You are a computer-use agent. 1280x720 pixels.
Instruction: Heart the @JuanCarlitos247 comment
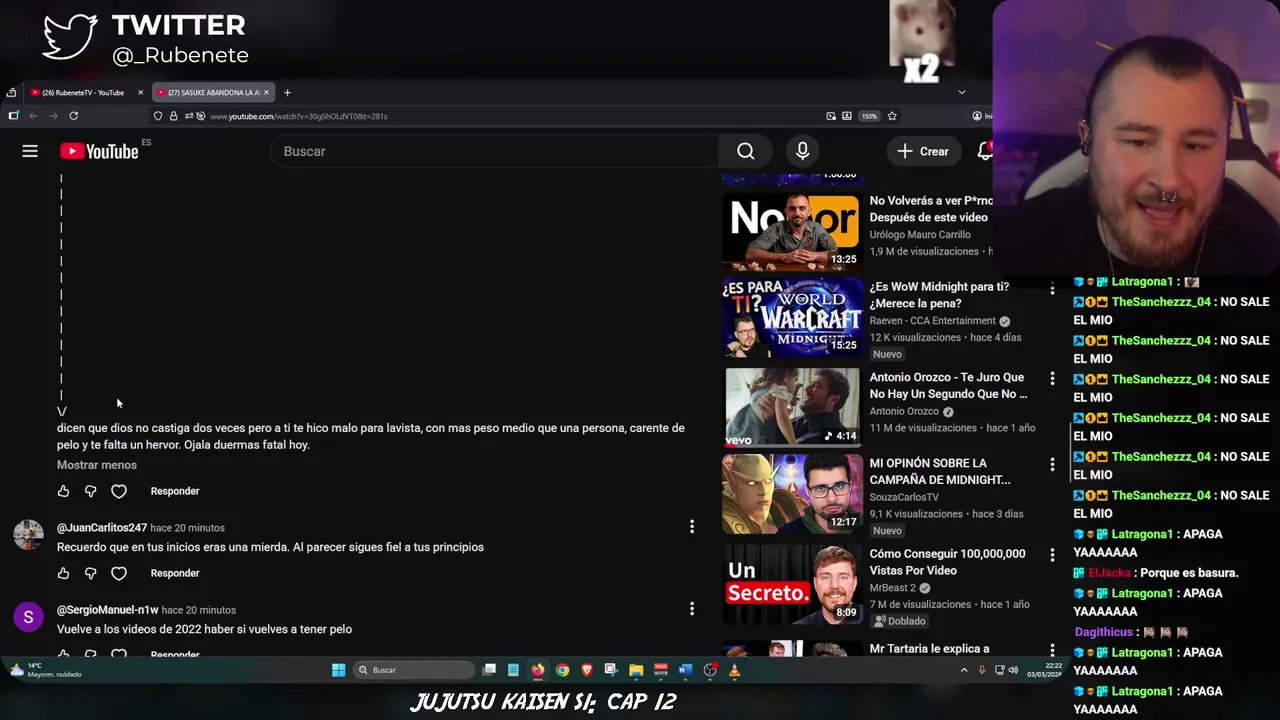coord(119,573)
